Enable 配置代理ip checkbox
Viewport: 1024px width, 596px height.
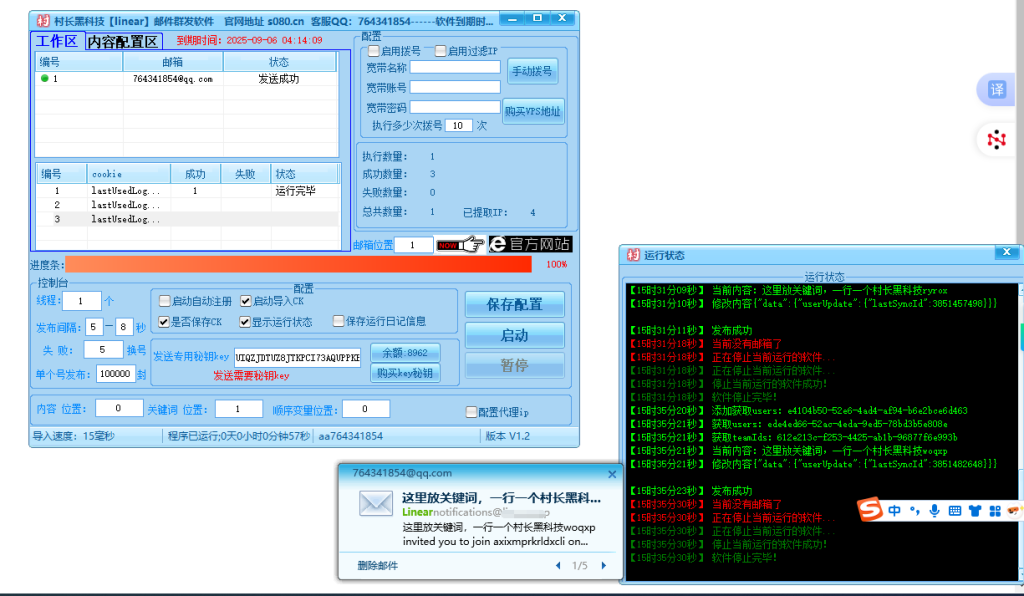point(472,411)
